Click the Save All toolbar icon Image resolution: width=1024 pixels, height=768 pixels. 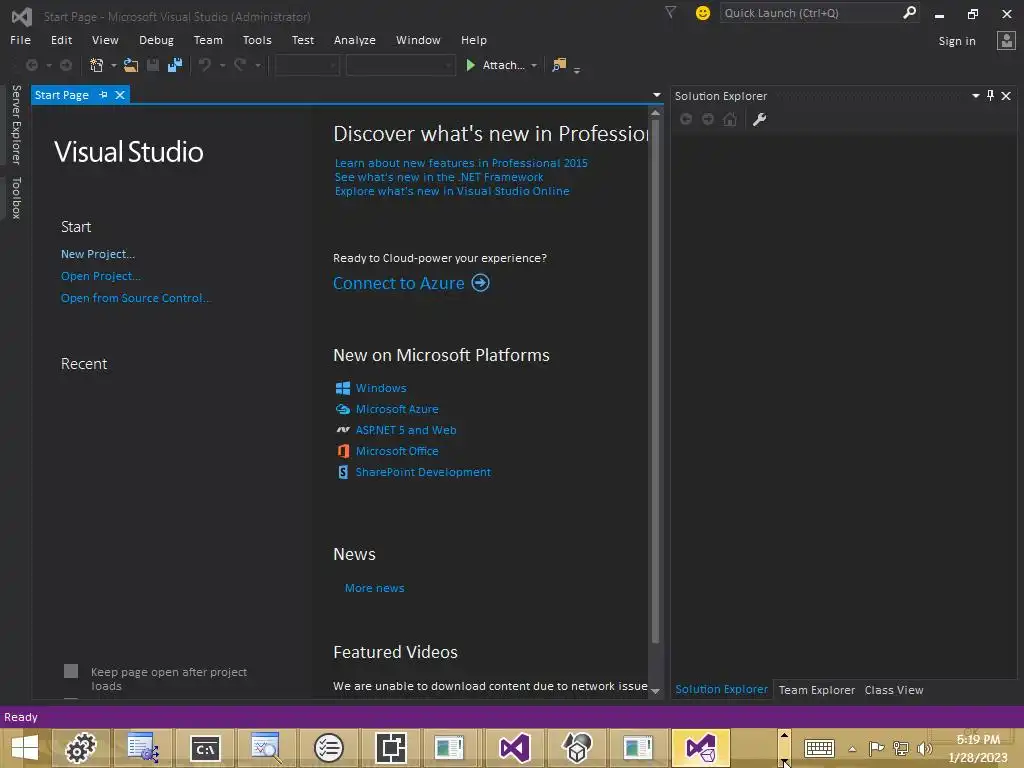point(175,65)
